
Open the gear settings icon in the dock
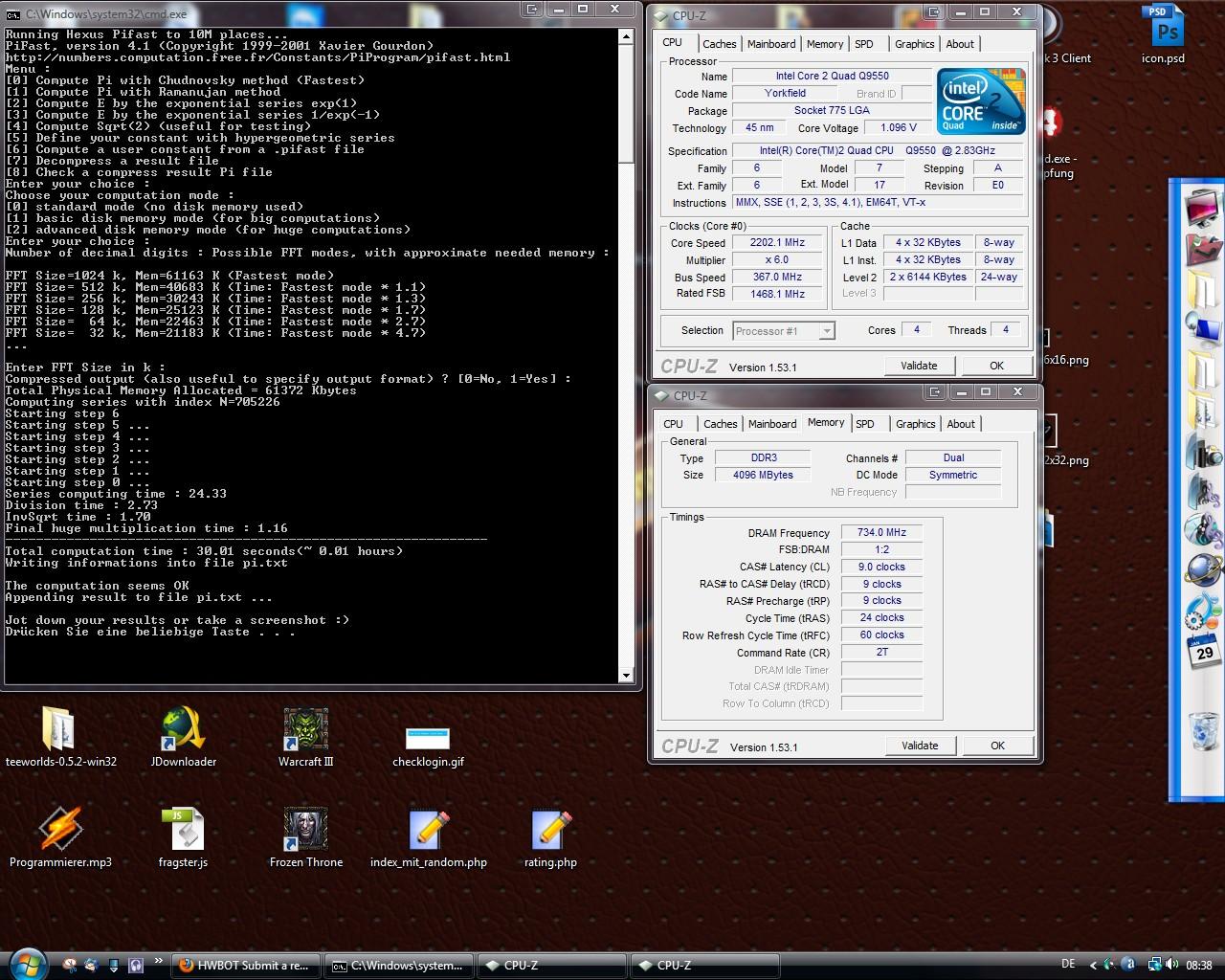click(1202, 610)
